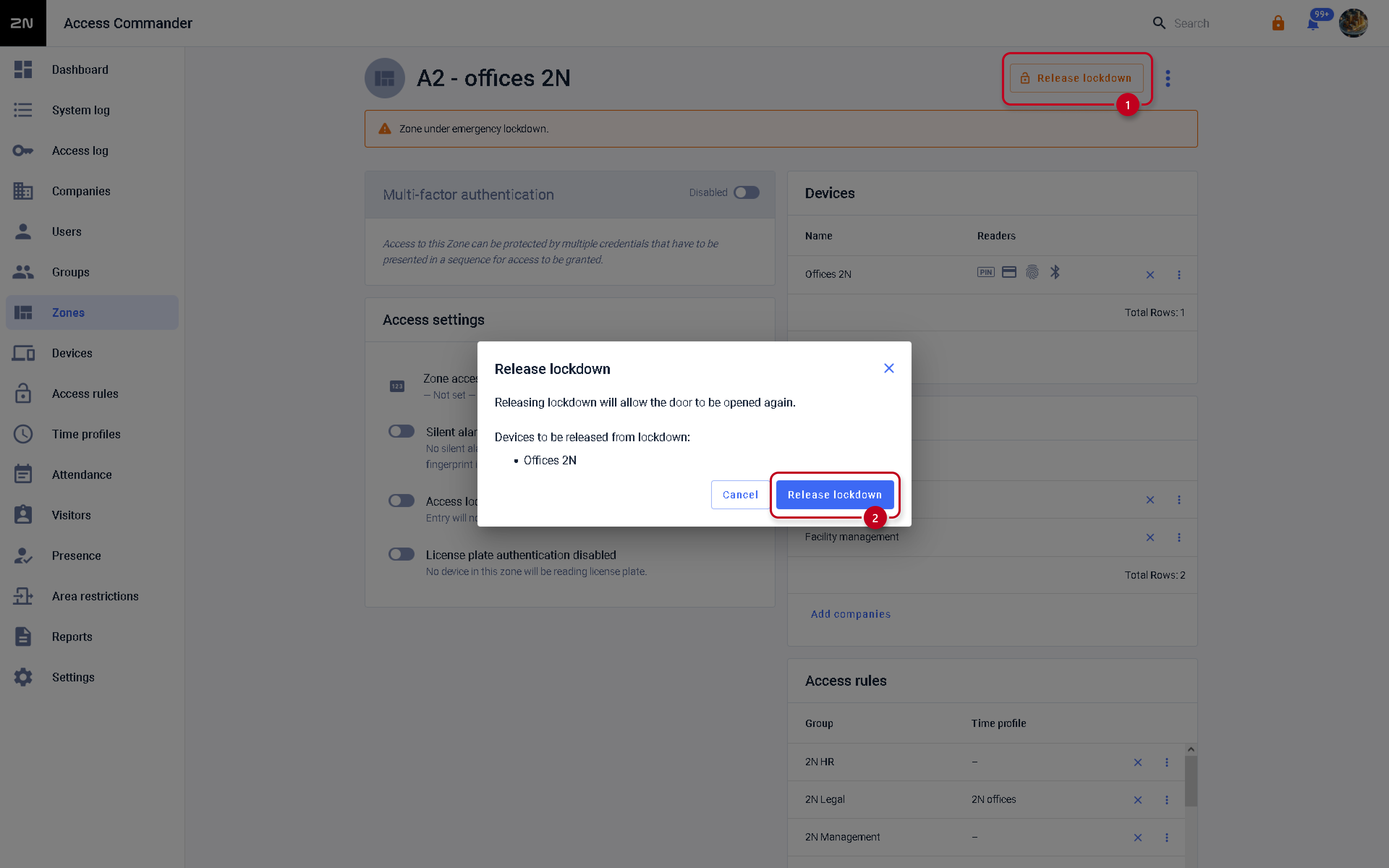The height and width of the screenshot is (868, 1389).
Task: Remove Offices 2N device with X icon
Action: 1150,275
